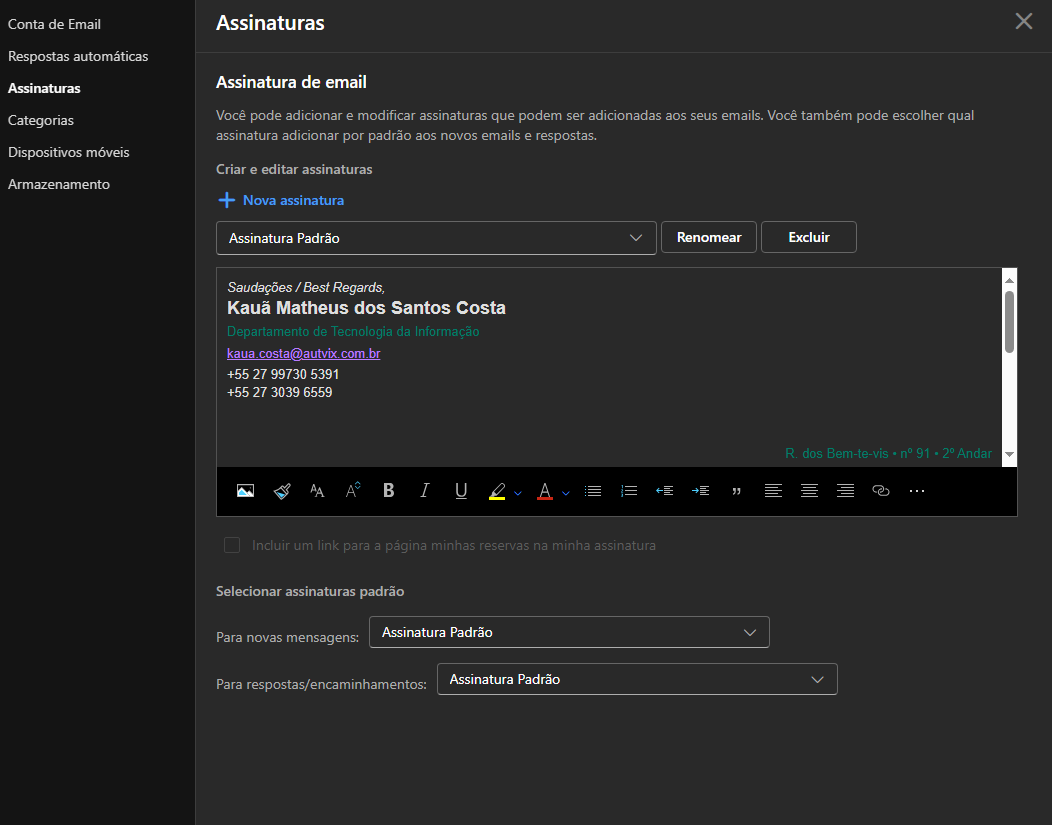
Task: Show more formatting options ellipsis
Action: pyautogui.click(x=917, y=491)
